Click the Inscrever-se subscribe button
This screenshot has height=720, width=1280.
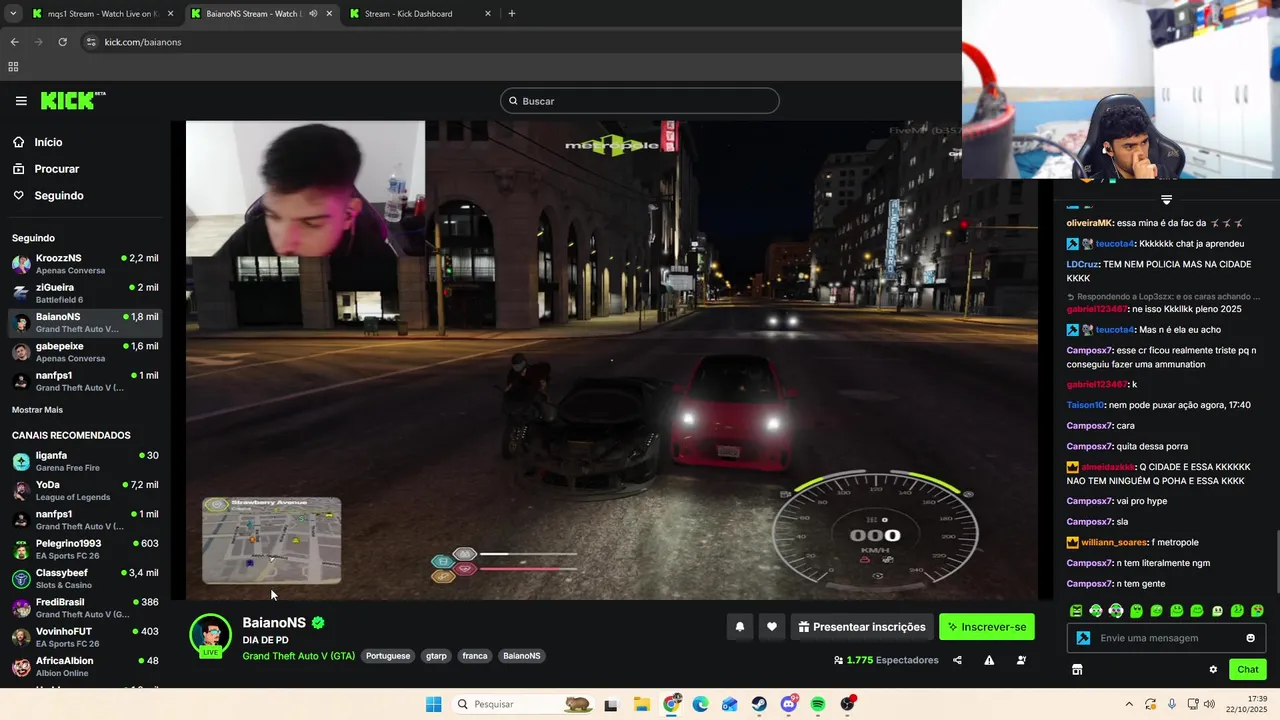pos(987,627)
